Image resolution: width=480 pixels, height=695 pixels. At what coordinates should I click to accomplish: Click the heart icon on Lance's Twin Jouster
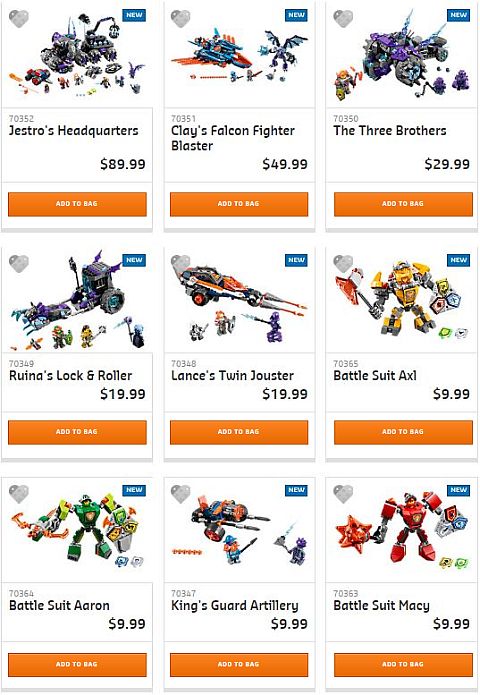pyautogui.click(x=180, y=264)
